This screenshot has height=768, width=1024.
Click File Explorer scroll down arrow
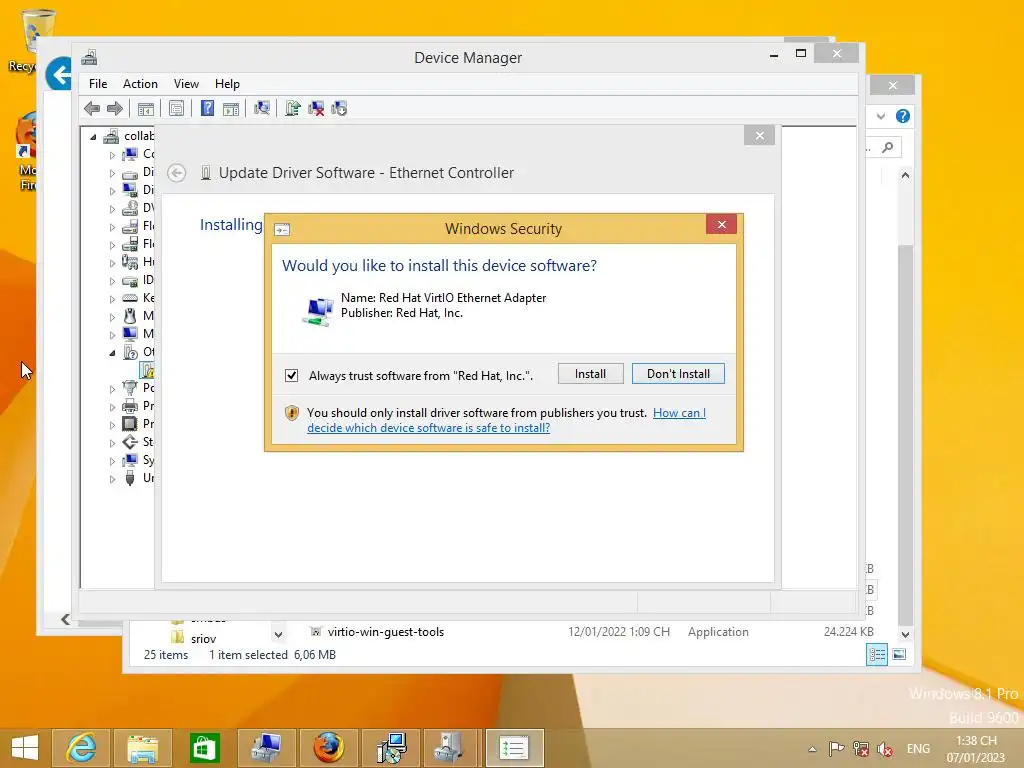[905, 634]
